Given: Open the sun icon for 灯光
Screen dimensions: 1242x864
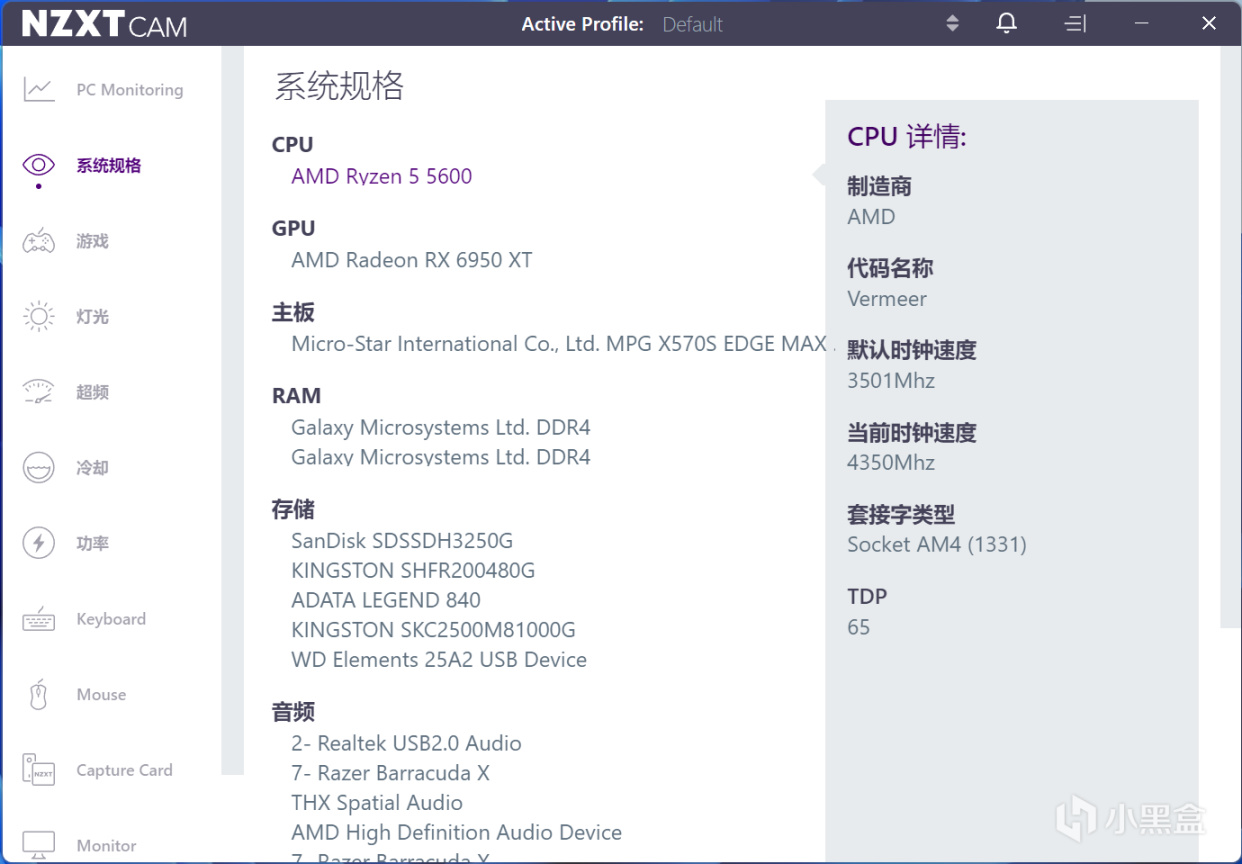Looking at the screenshot, I should (x=39, y=317).
